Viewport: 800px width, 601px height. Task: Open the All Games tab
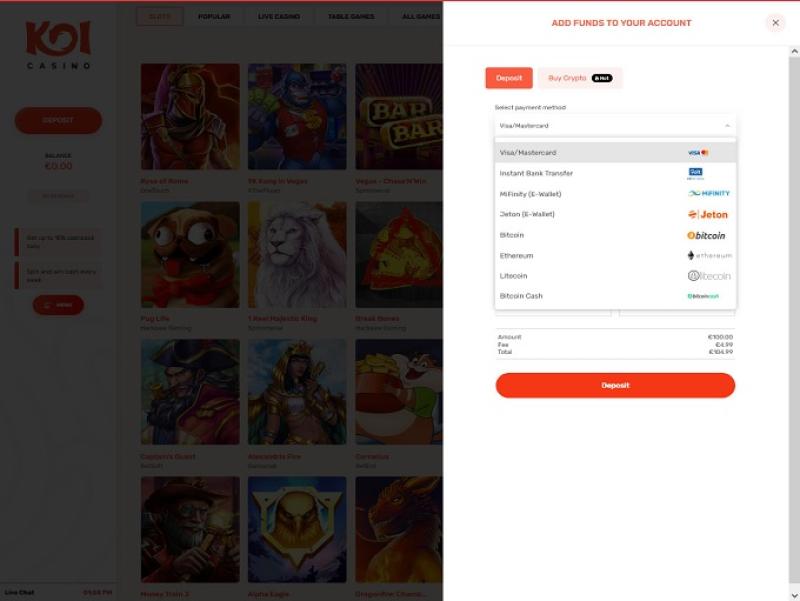[x=420, y=17]
